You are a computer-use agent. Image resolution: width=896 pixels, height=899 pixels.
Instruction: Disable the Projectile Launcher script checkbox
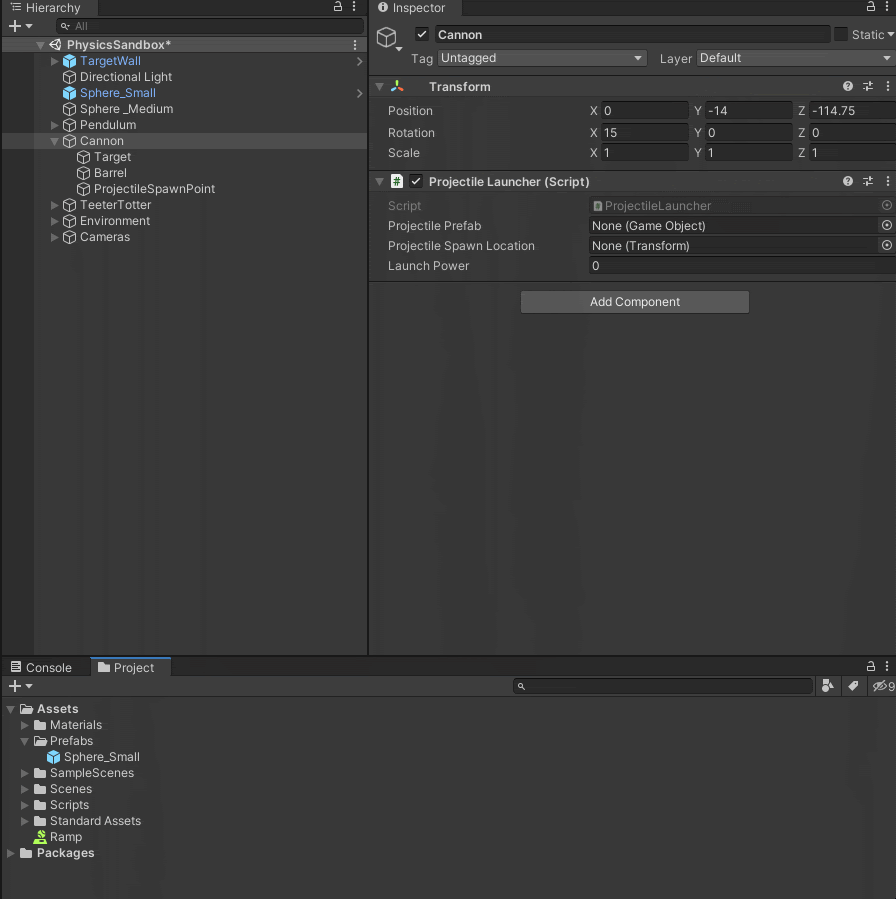click(x=416, y=182)
